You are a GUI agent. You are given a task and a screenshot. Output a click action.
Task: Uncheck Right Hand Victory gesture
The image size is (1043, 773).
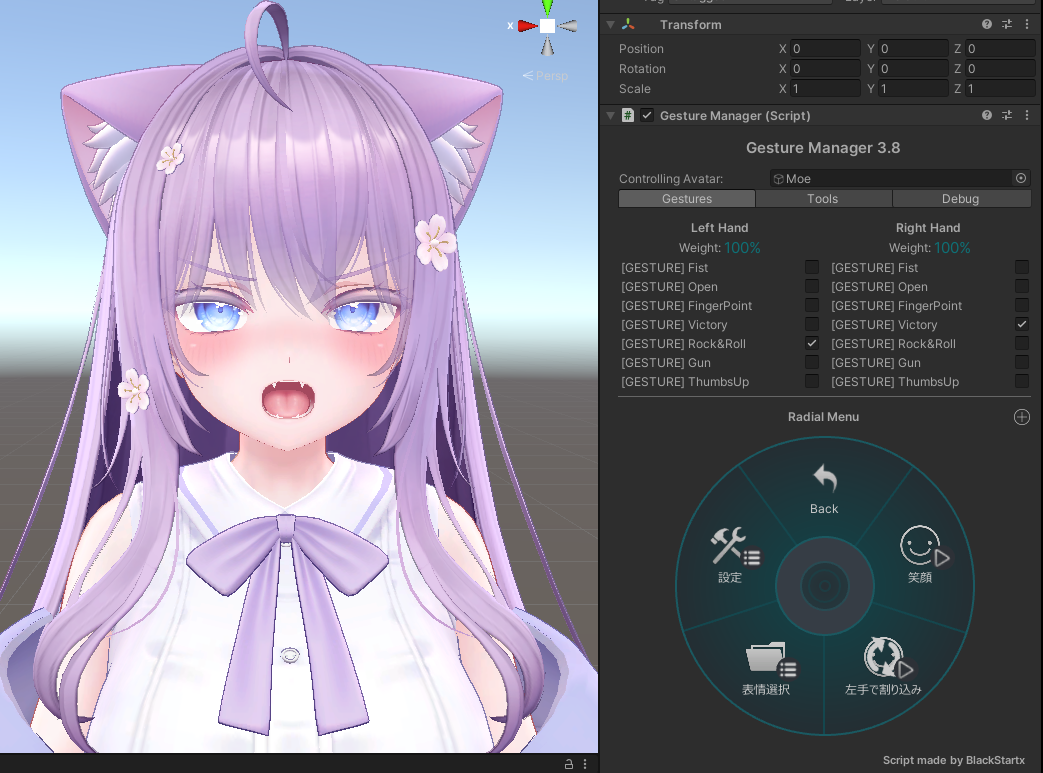point(1021,324)
